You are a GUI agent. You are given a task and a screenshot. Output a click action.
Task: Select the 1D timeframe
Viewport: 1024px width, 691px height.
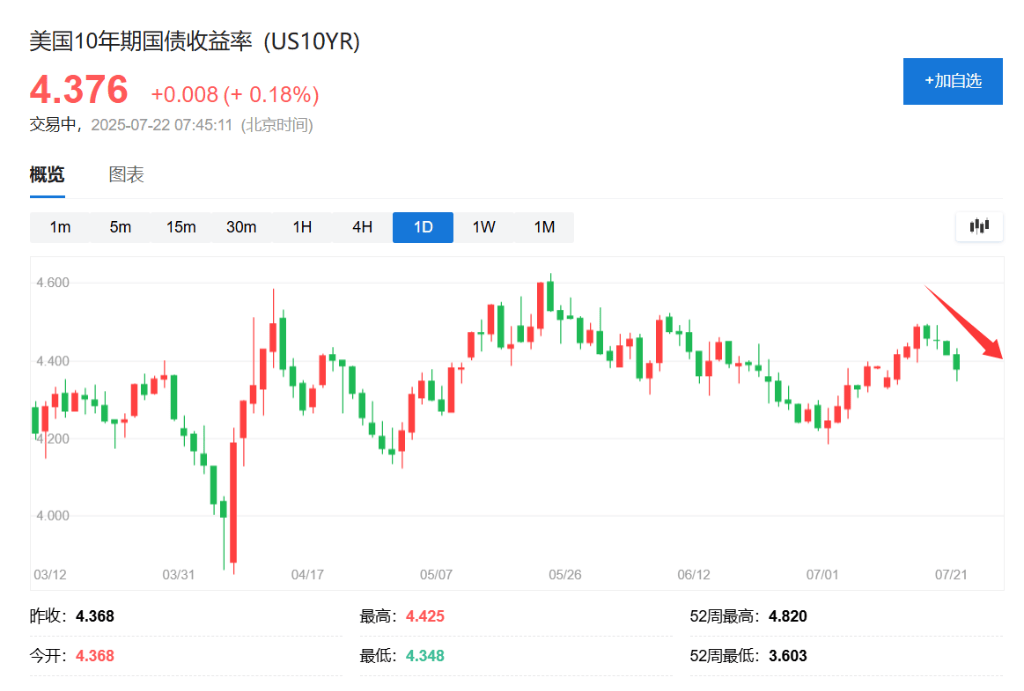coord(423,227)
